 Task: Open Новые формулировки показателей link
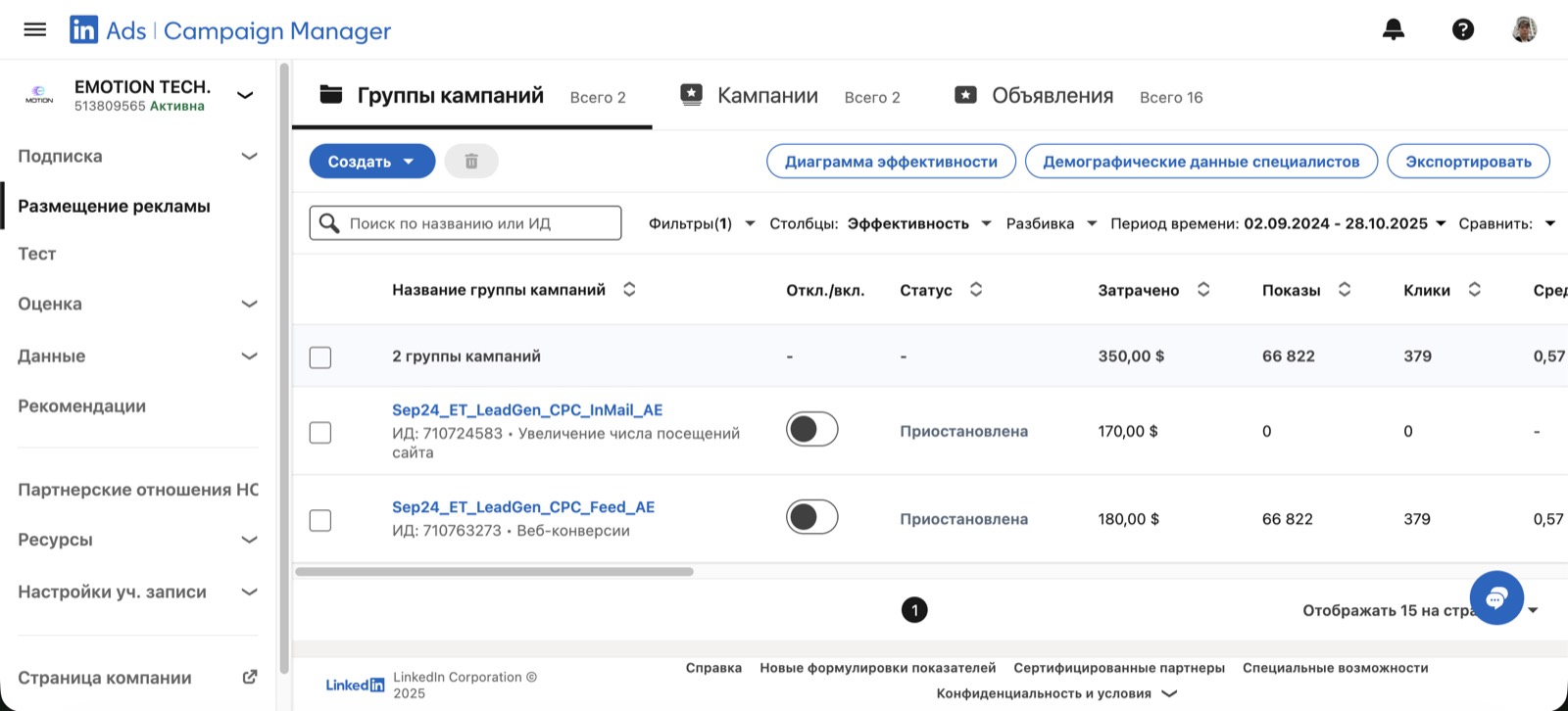(878, 668)
